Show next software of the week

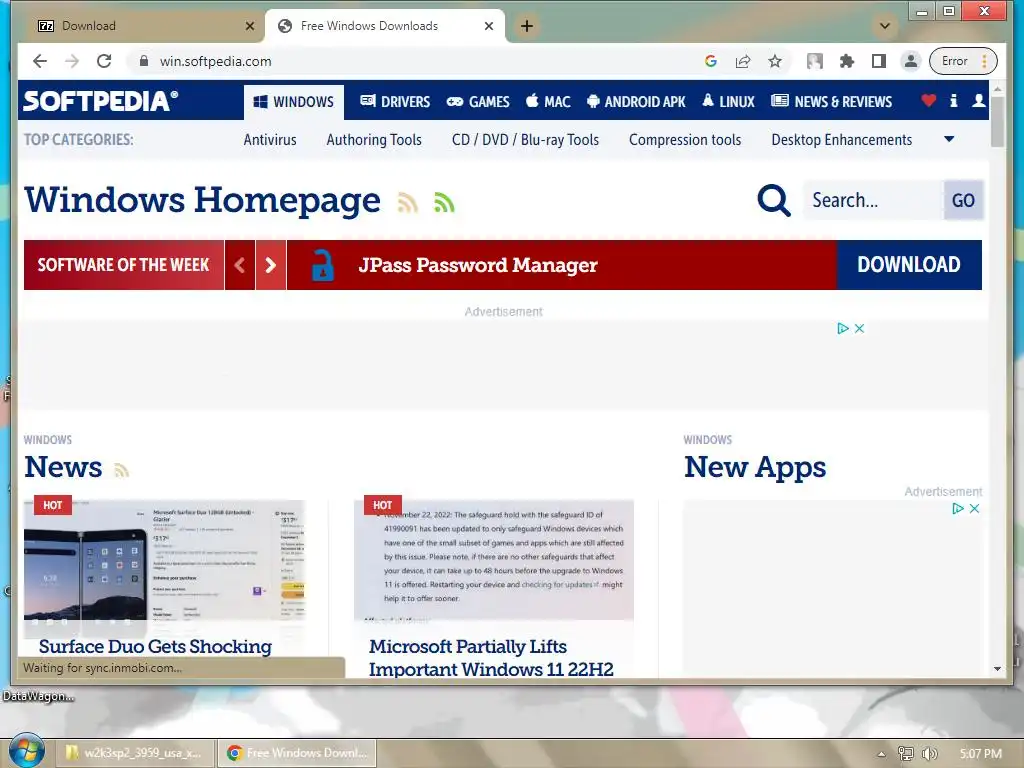click(270, 265)
